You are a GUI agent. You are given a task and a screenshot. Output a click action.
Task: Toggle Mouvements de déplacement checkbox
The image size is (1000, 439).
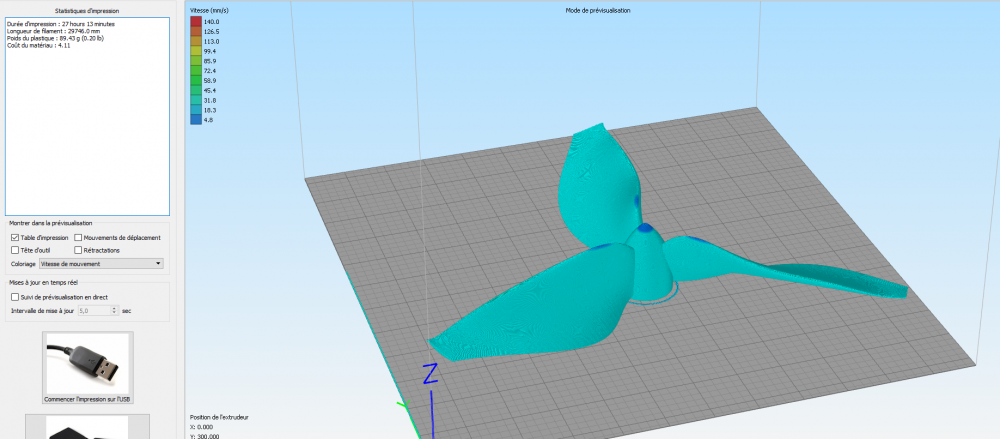click(x=78, y=237)
